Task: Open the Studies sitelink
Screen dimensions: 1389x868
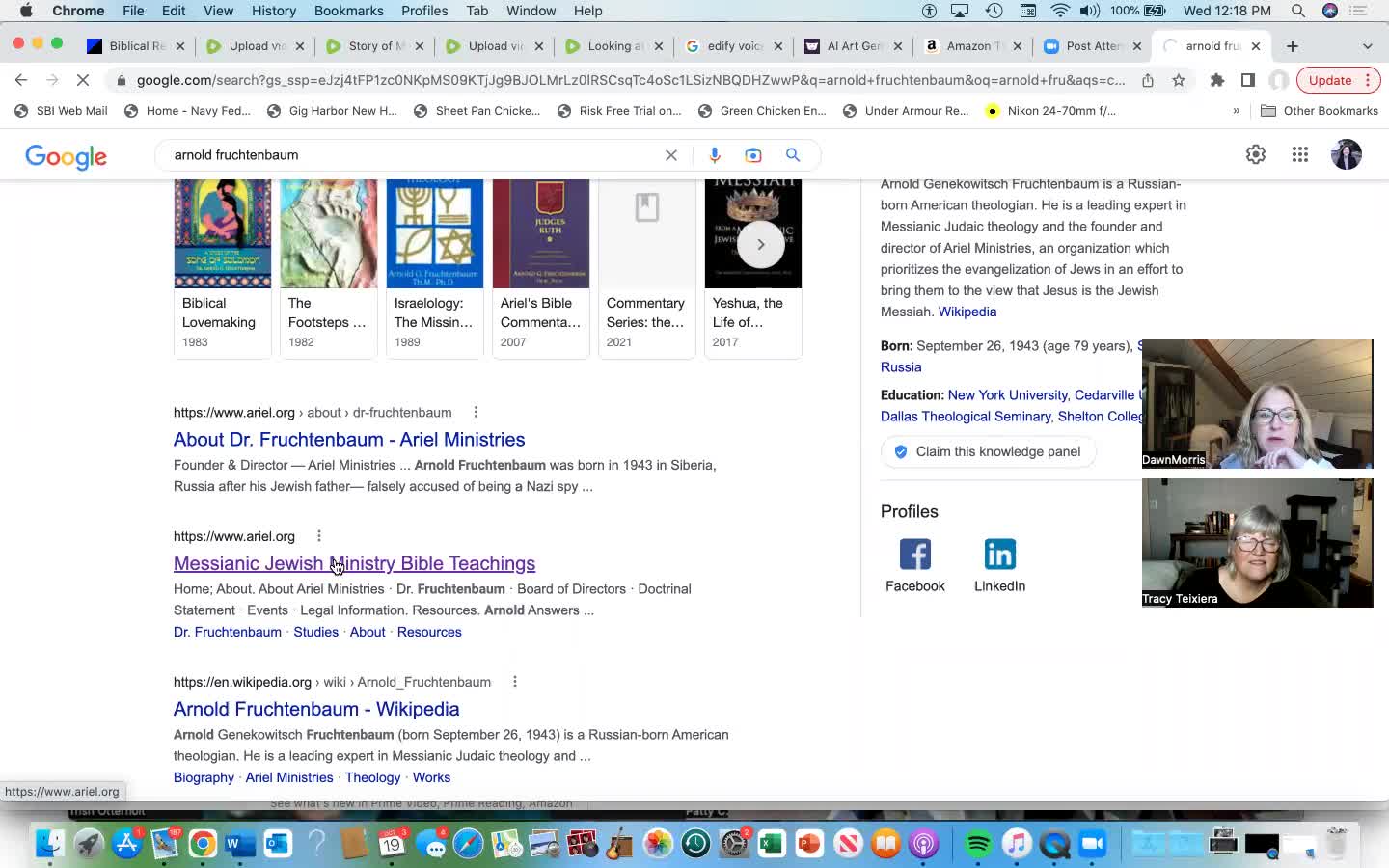Action: coord(315,633)
